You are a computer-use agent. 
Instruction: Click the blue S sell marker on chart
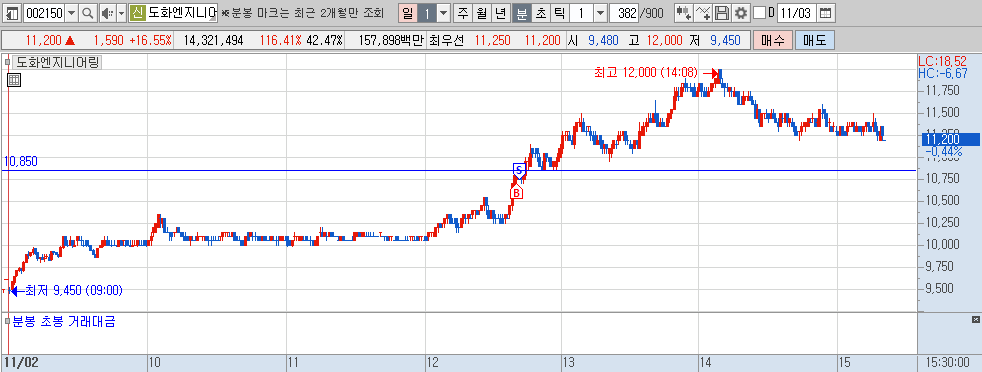[x=519, y=170]
